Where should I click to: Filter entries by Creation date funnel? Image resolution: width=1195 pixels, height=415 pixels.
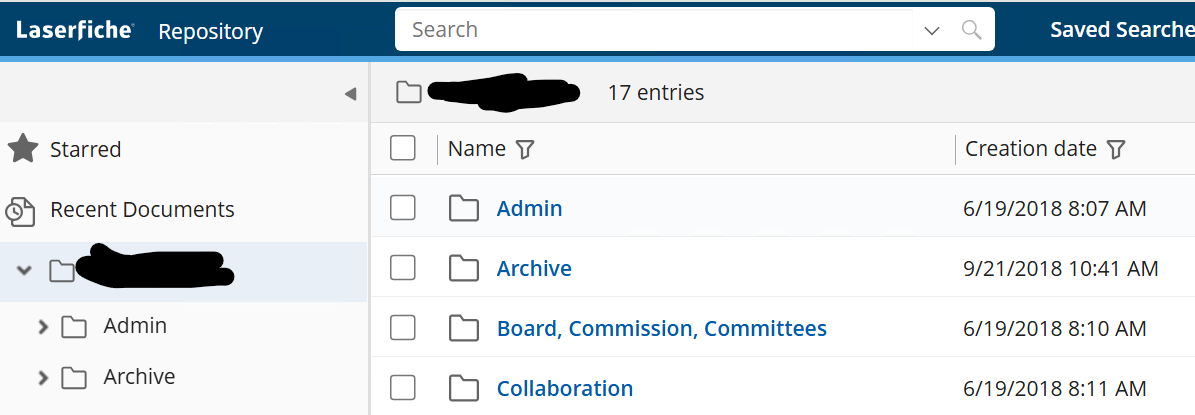click(x=1116, y=150)
